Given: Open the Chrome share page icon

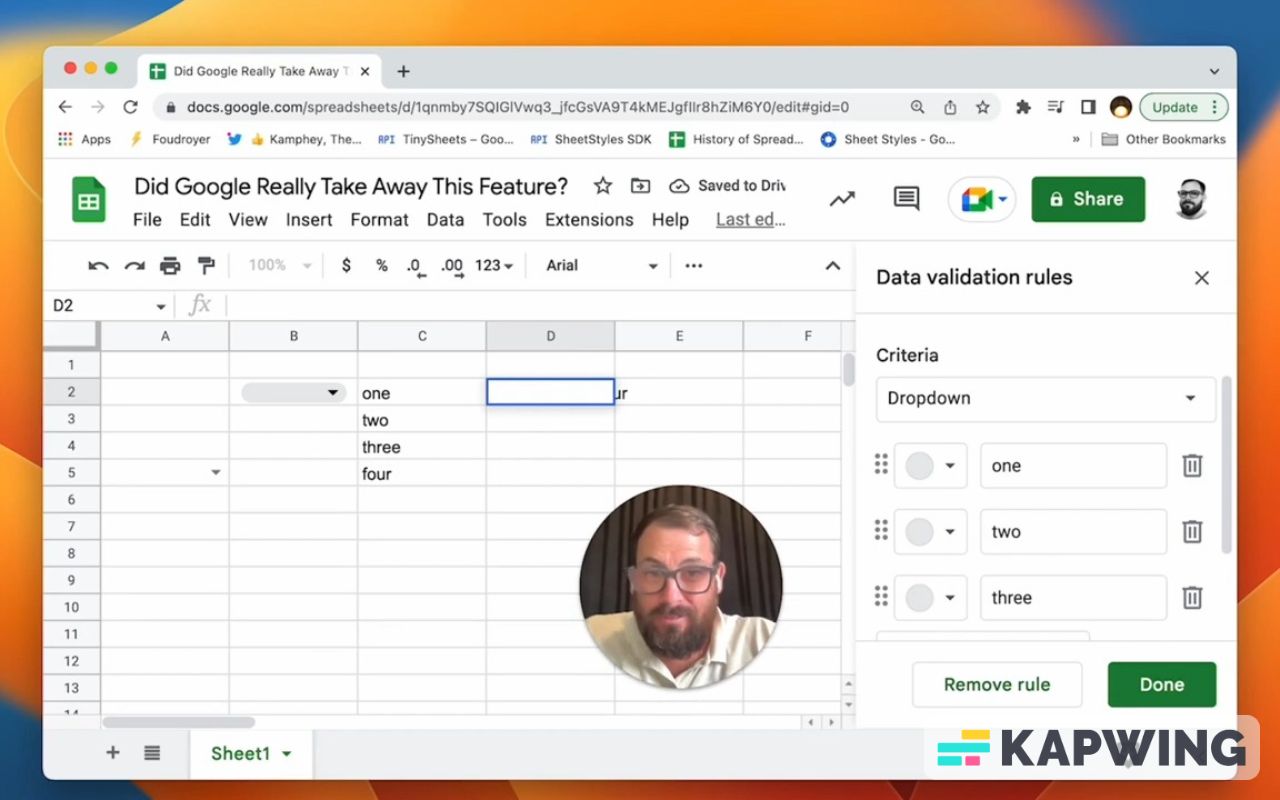Looking at the screenshot, I should pos(950,107).
